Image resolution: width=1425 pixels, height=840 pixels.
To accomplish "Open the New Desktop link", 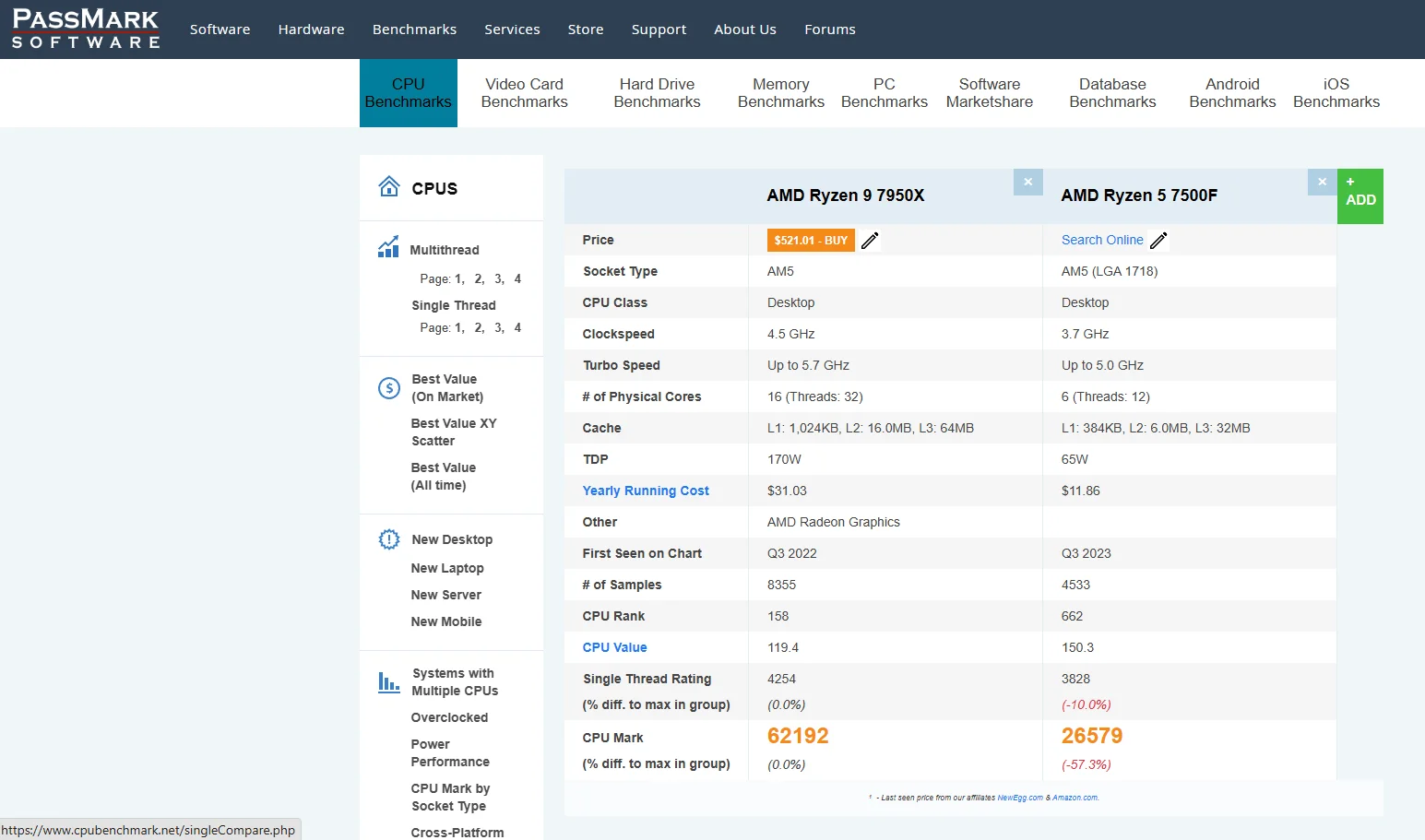I will pyautogui.click(x=452, y=539).
